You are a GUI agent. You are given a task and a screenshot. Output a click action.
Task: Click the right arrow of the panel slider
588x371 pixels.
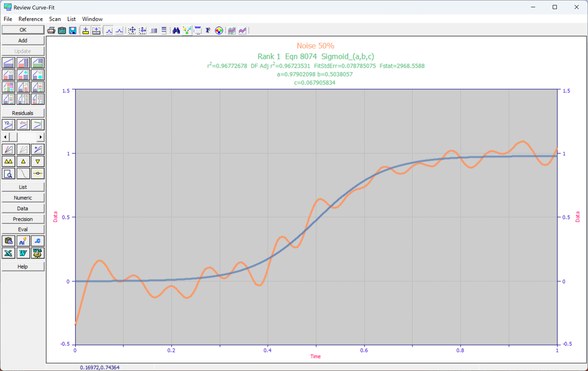[41, 137]
